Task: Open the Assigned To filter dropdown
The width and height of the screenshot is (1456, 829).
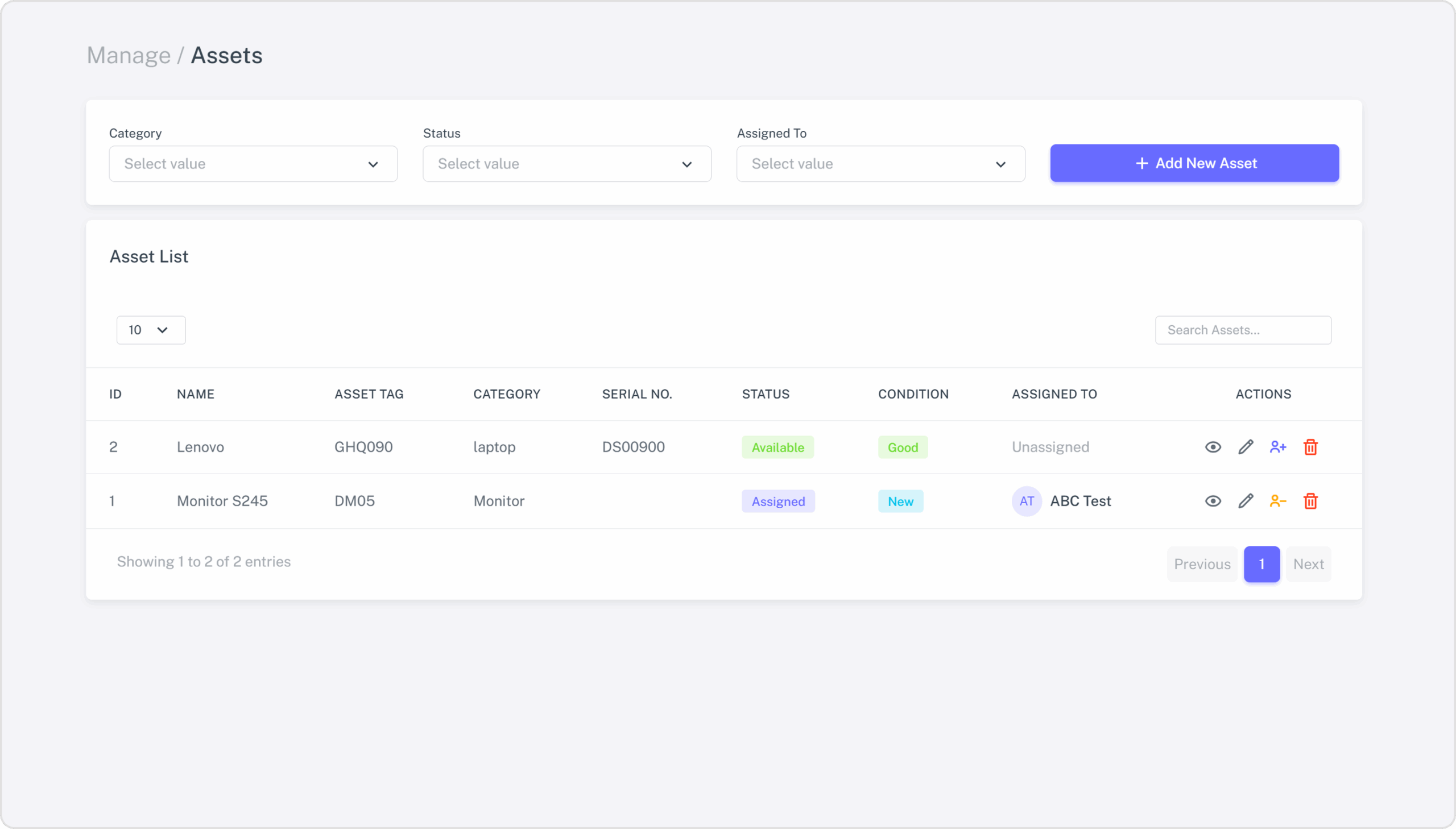Action: click(881, 164)
